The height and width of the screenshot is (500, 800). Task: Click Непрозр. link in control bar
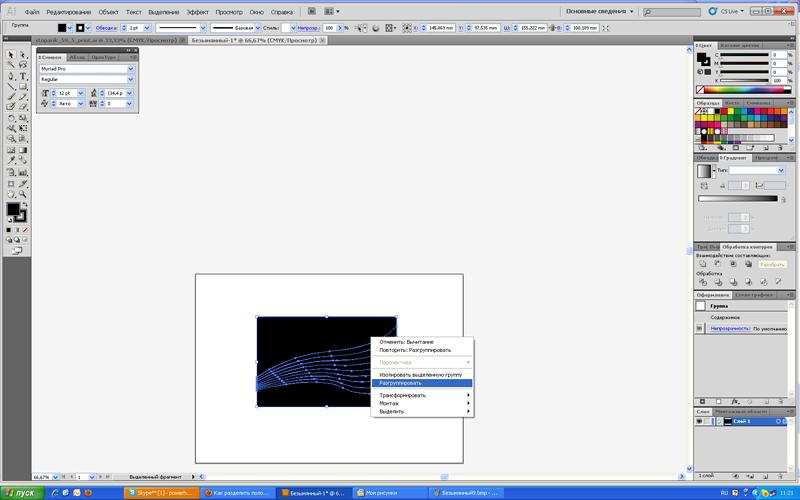309,28
